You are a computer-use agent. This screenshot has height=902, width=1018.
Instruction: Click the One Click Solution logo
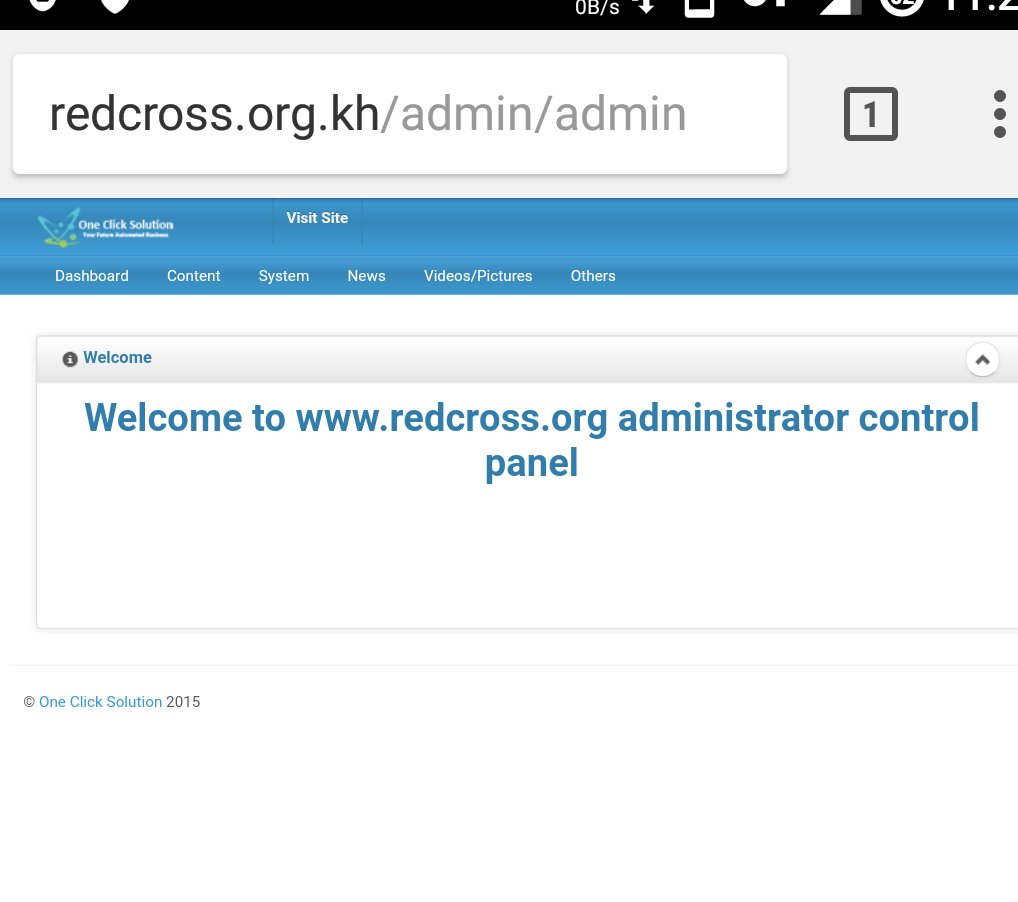click(x=104, y=227)
